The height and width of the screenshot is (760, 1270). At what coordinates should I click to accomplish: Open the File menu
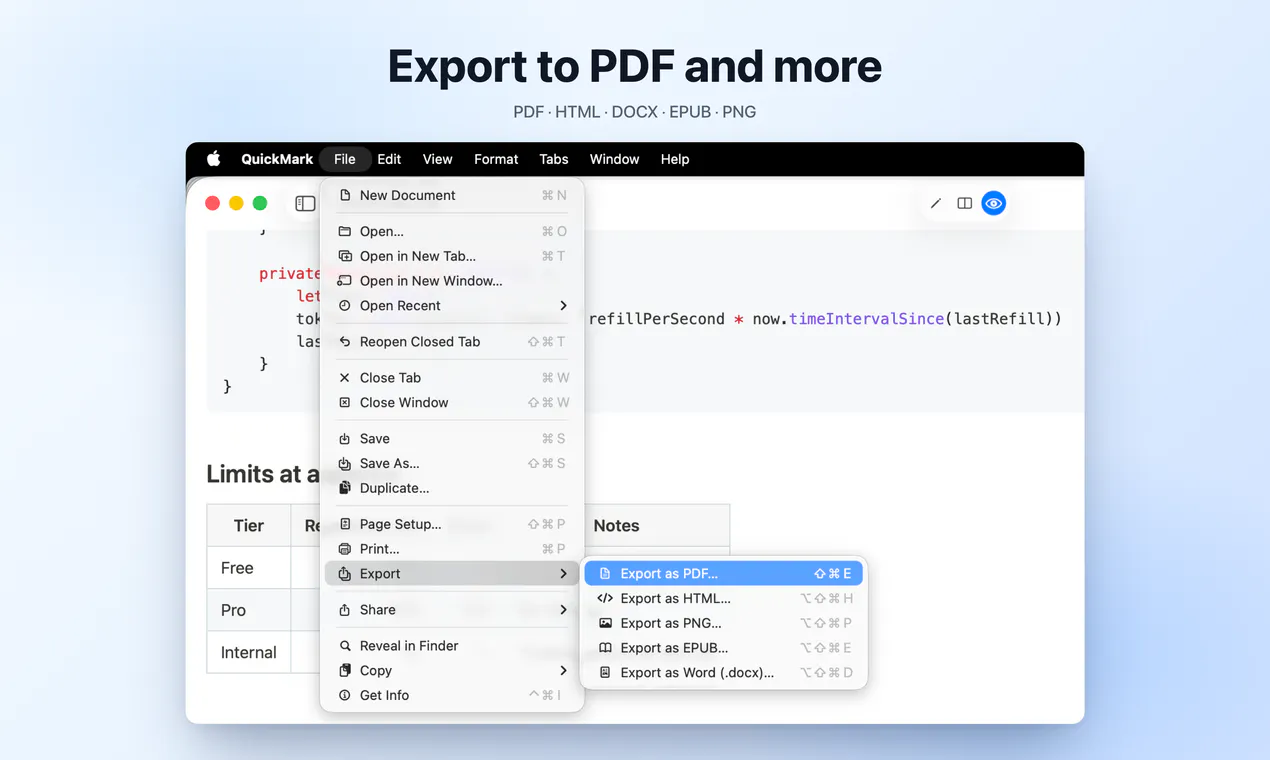click(x=345, y=159)
